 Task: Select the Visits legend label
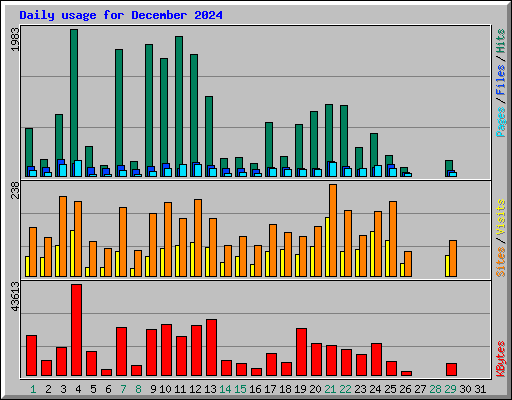(501, 218)
